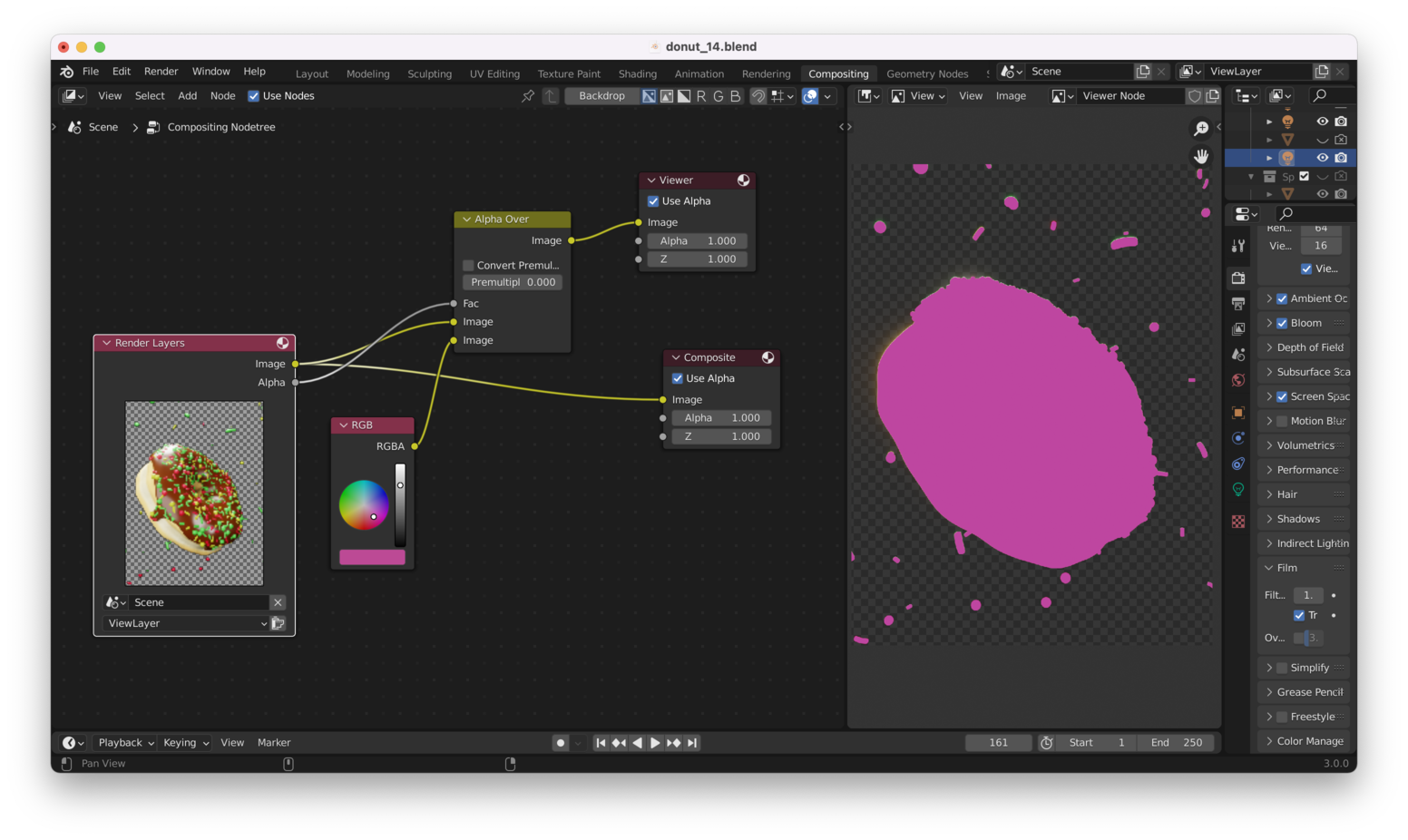1408x840 pixels.
Task: Select the View Layer Properties icon
Action: [1238, 328]
